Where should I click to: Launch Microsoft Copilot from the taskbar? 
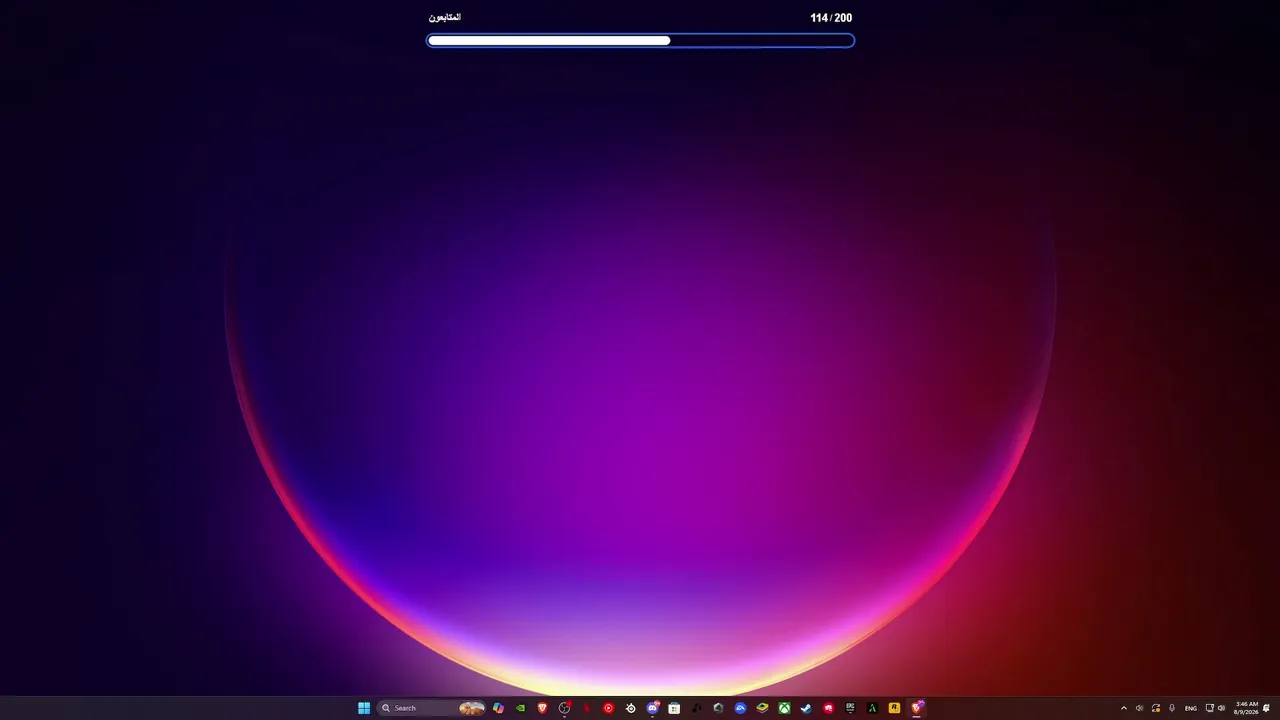[x=498, y=708]
